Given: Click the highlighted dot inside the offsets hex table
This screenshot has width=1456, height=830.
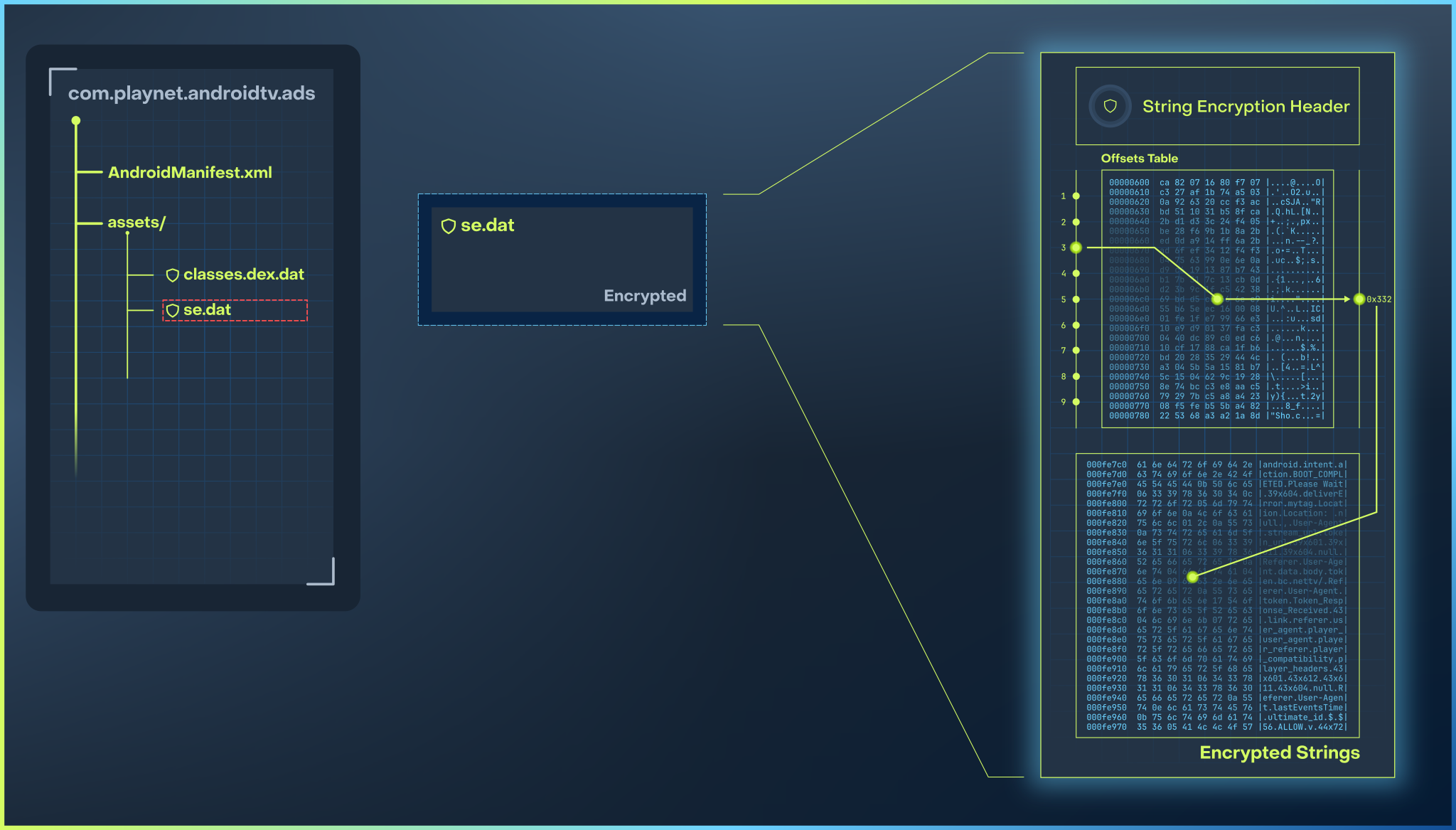Looking at the screenshot, I should click(1217, 299).
